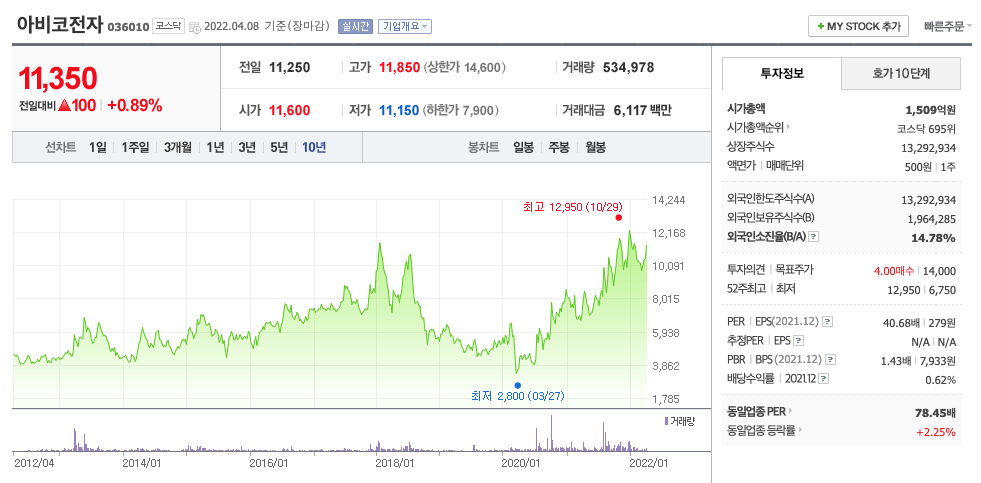
Task: Open help icon next to 외국인소진율(B/A)
Action: (813, 237)
